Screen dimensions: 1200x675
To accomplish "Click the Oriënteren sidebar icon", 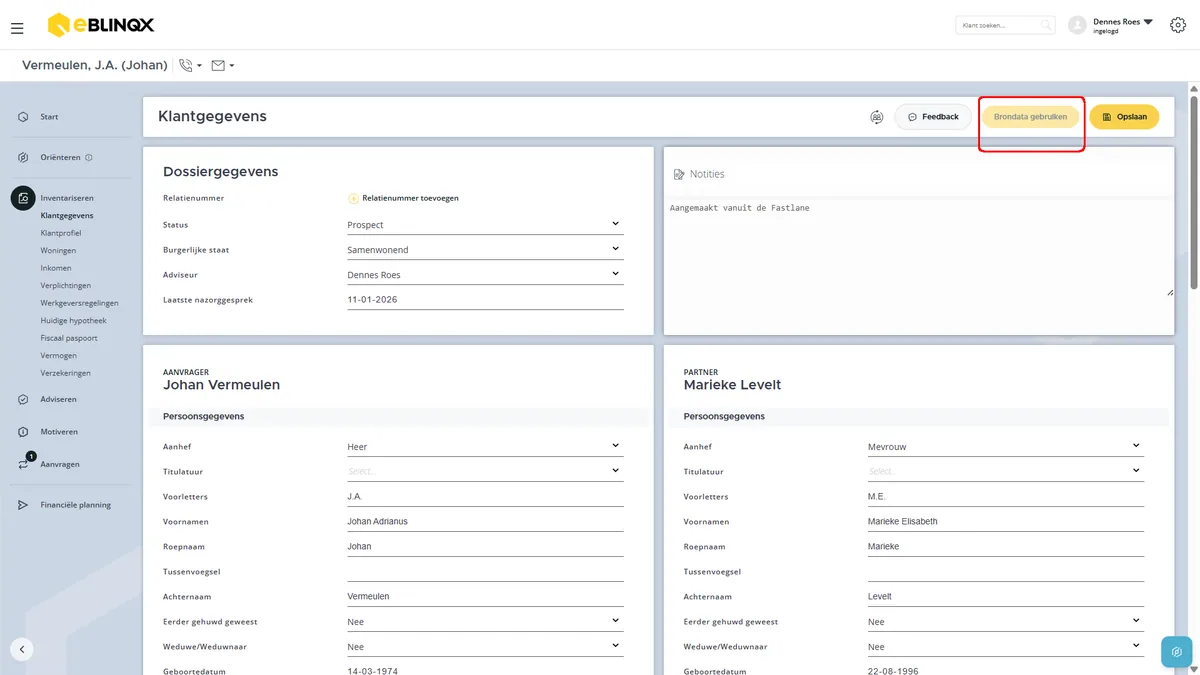I will pos(22,157).
